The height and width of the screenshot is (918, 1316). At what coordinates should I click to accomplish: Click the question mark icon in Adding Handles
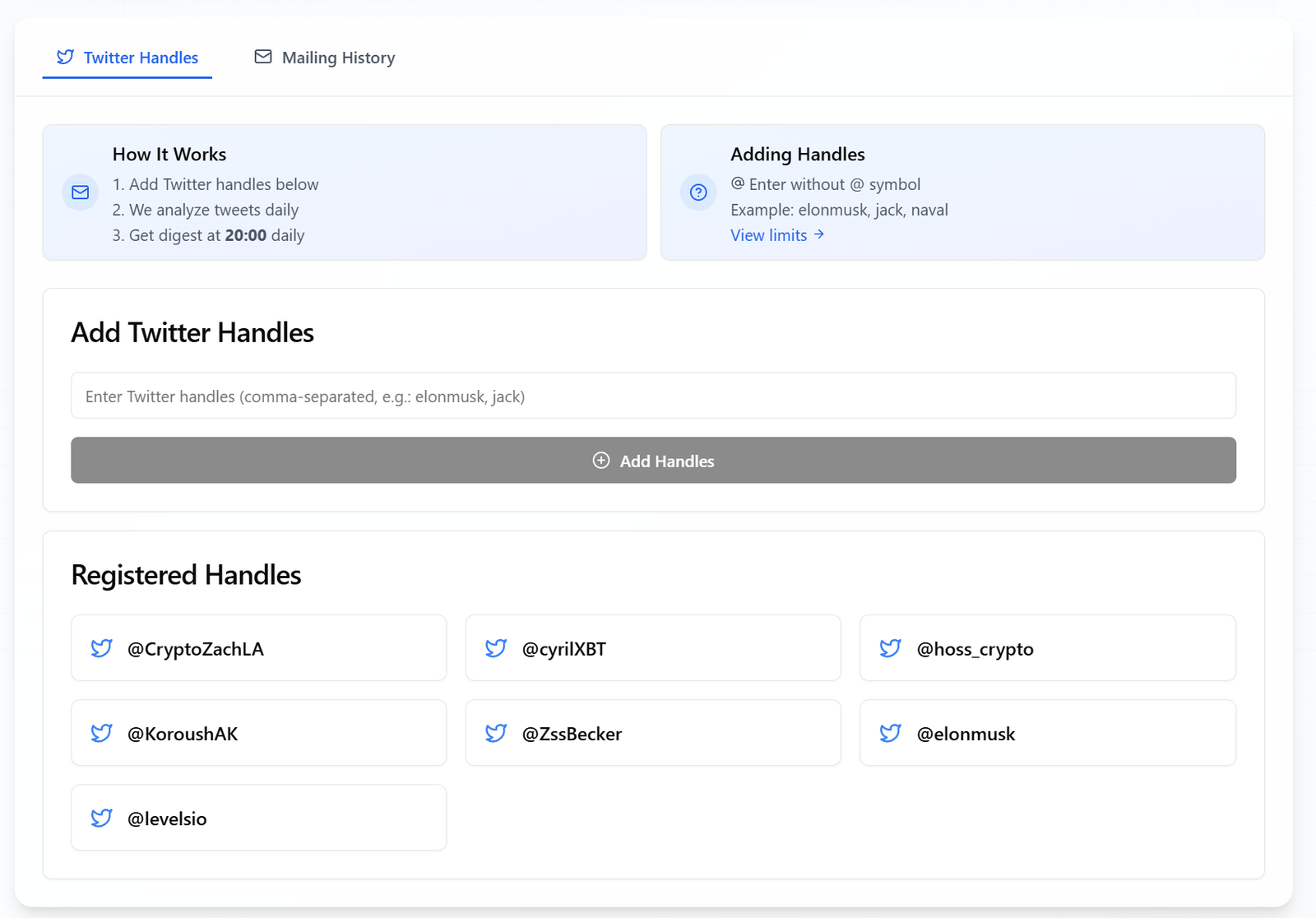[698, 192]
